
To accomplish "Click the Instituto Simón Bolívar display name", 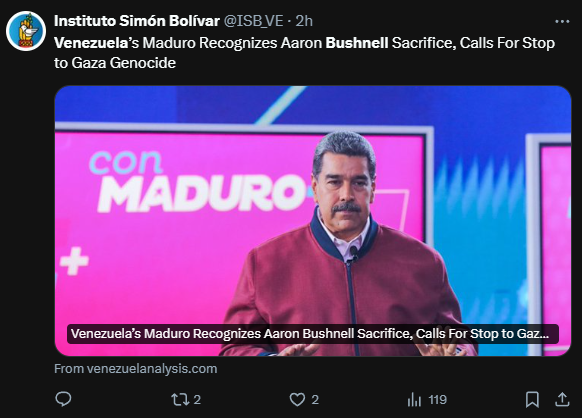I will [x=137, y=21].
